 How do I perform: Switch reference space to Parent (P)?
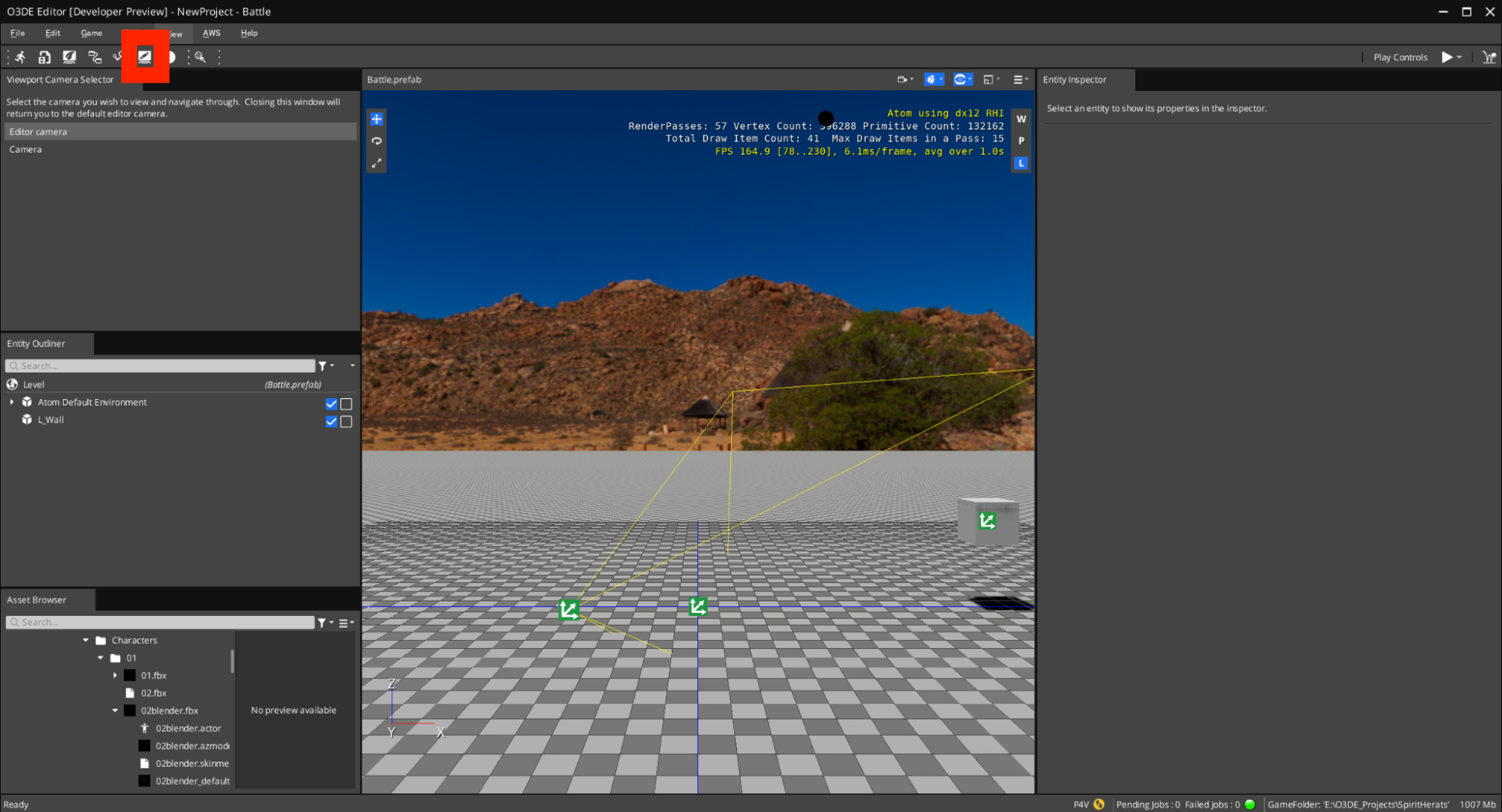point(1021,141)
